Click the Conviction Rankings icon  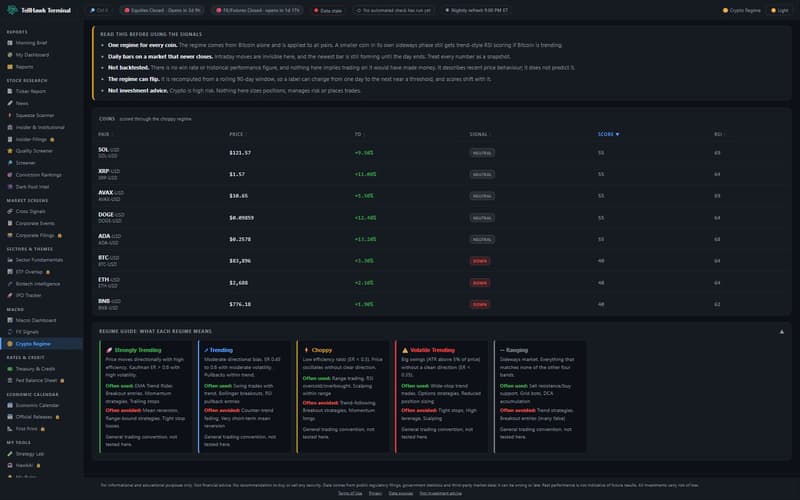(x=10, y=175)
